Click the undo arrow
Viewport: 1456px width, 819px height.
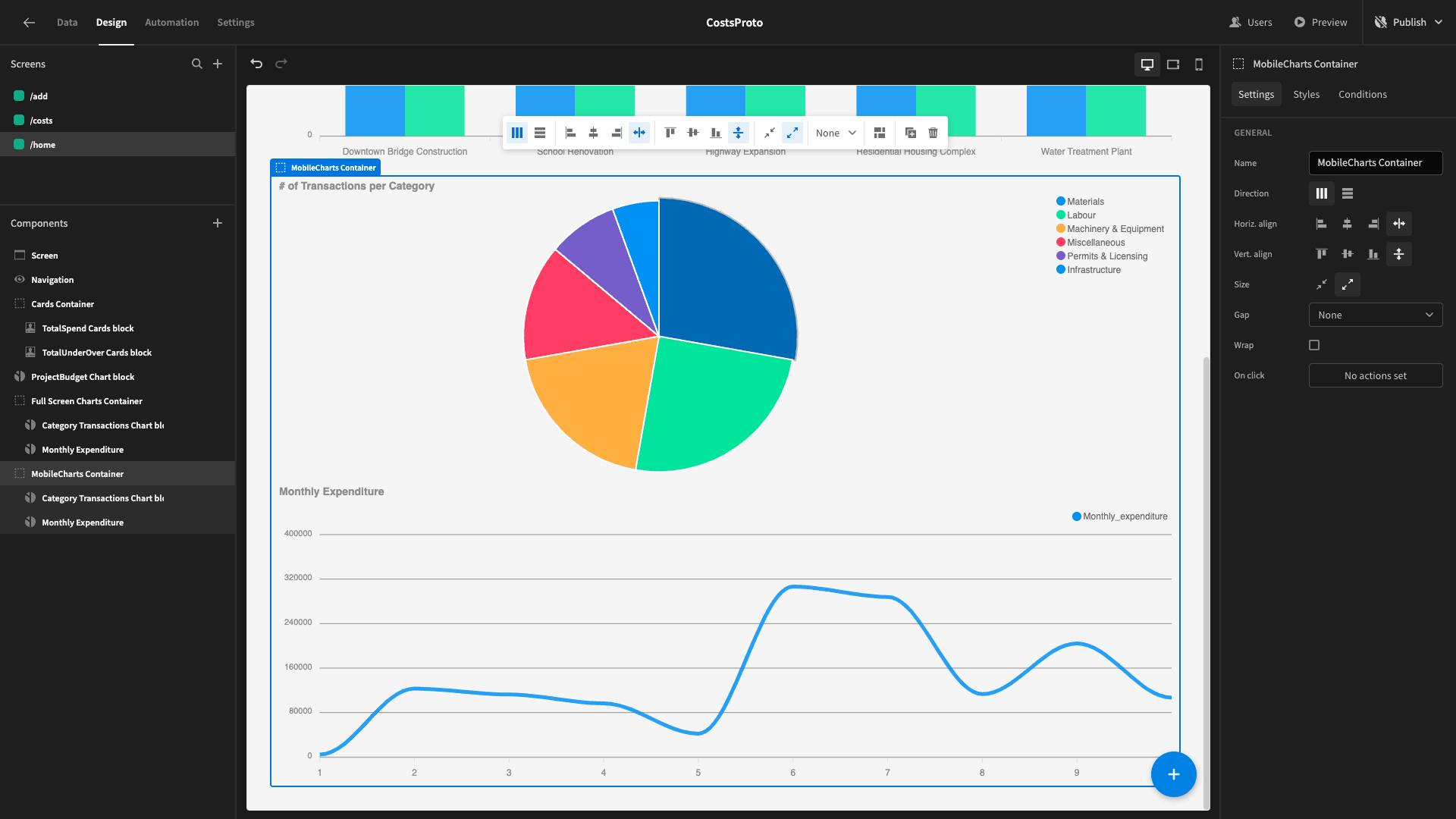pyautogui.click(x=256, y=64)
